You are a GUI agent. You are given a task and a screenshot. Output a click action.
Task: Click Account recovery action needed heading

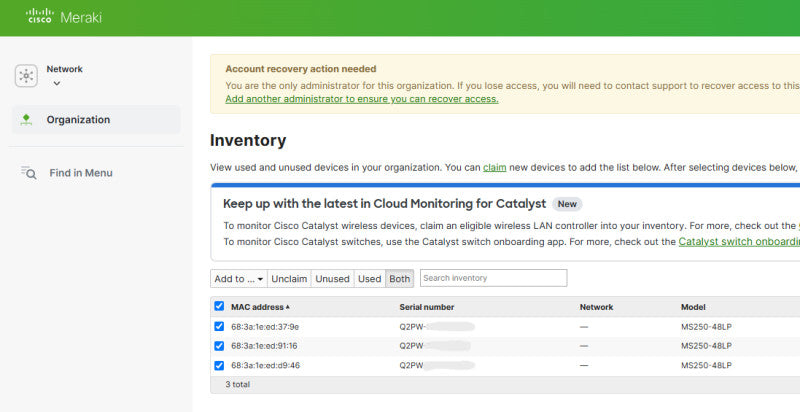[x=301, y=69]
